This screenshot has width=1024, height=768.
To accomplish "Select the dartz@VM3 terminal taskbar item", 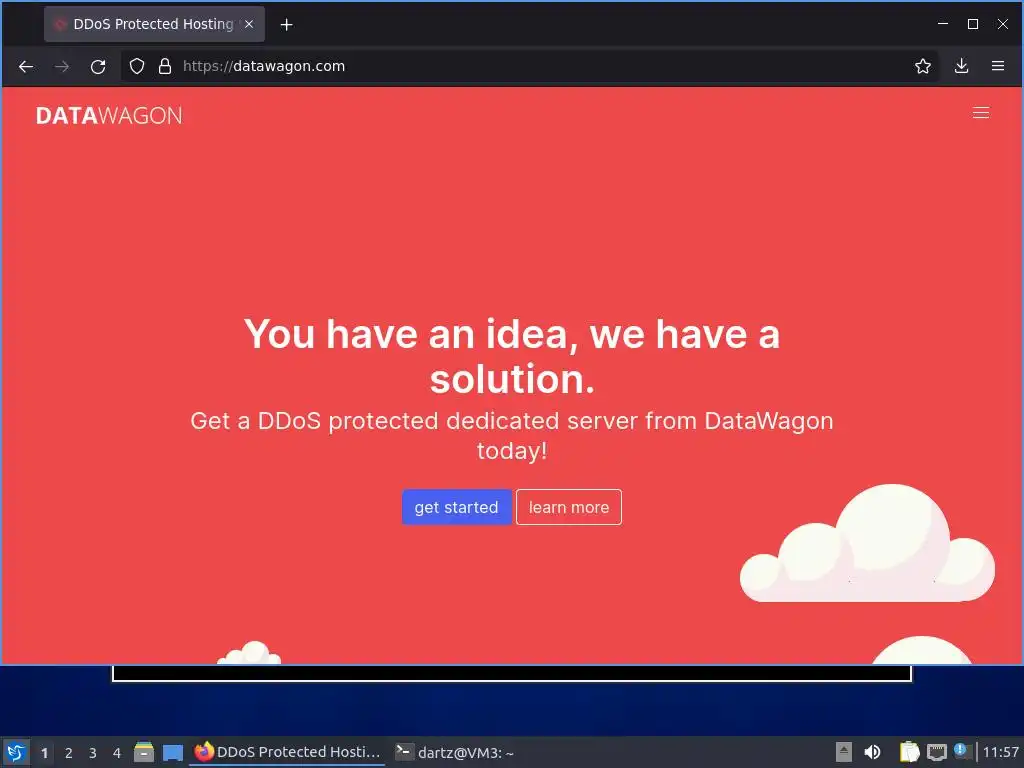I will pos(455,752).
